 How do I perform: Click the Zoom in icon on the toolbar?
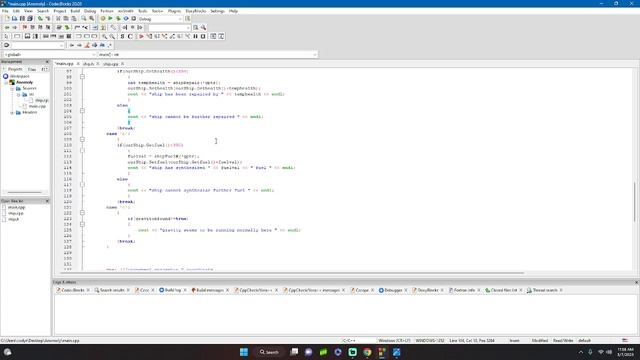pos(104,36)
